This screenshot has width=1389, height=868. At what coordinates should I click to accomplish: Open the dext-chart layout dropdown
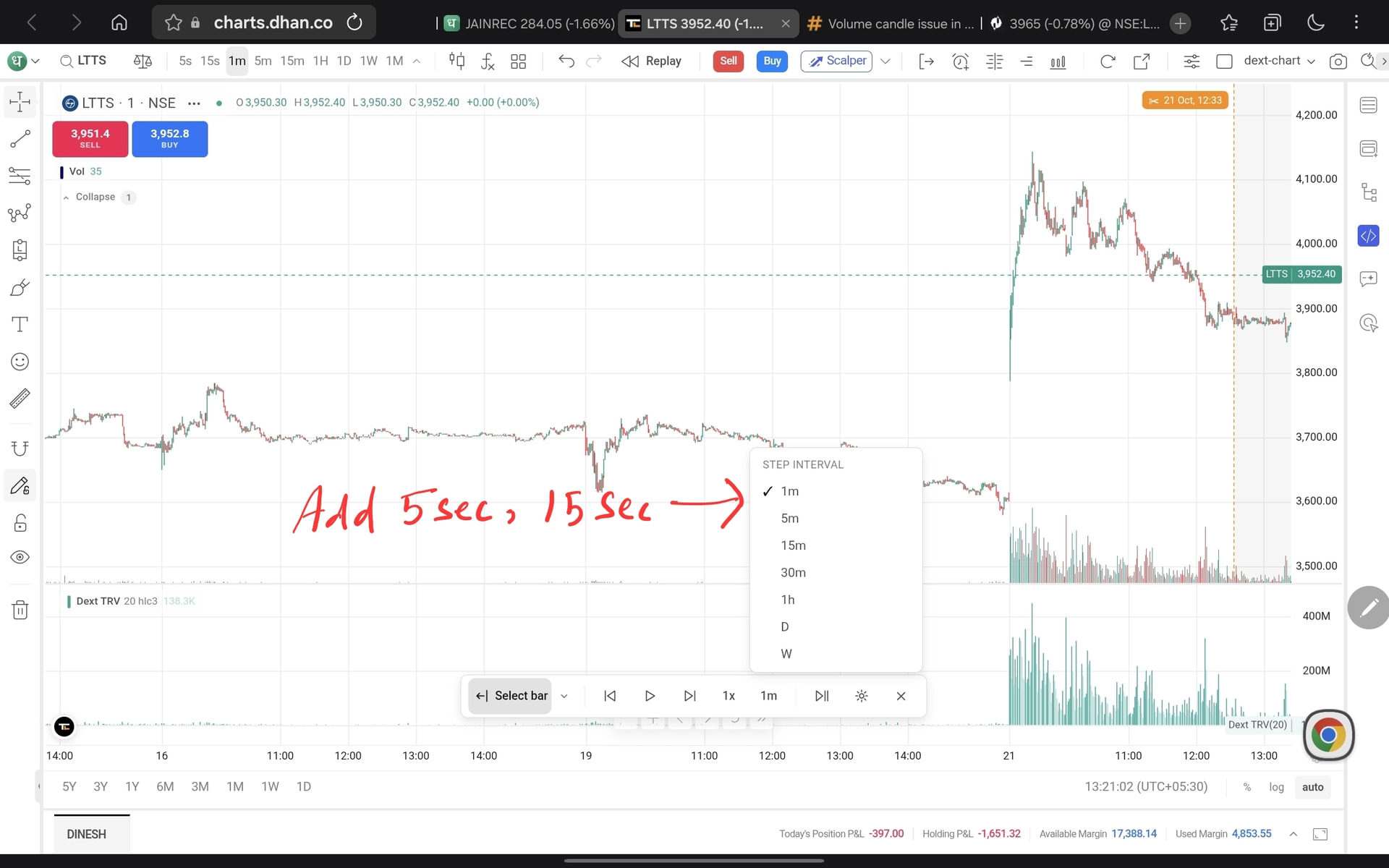pyautogui.click(x=1279, y=61)
